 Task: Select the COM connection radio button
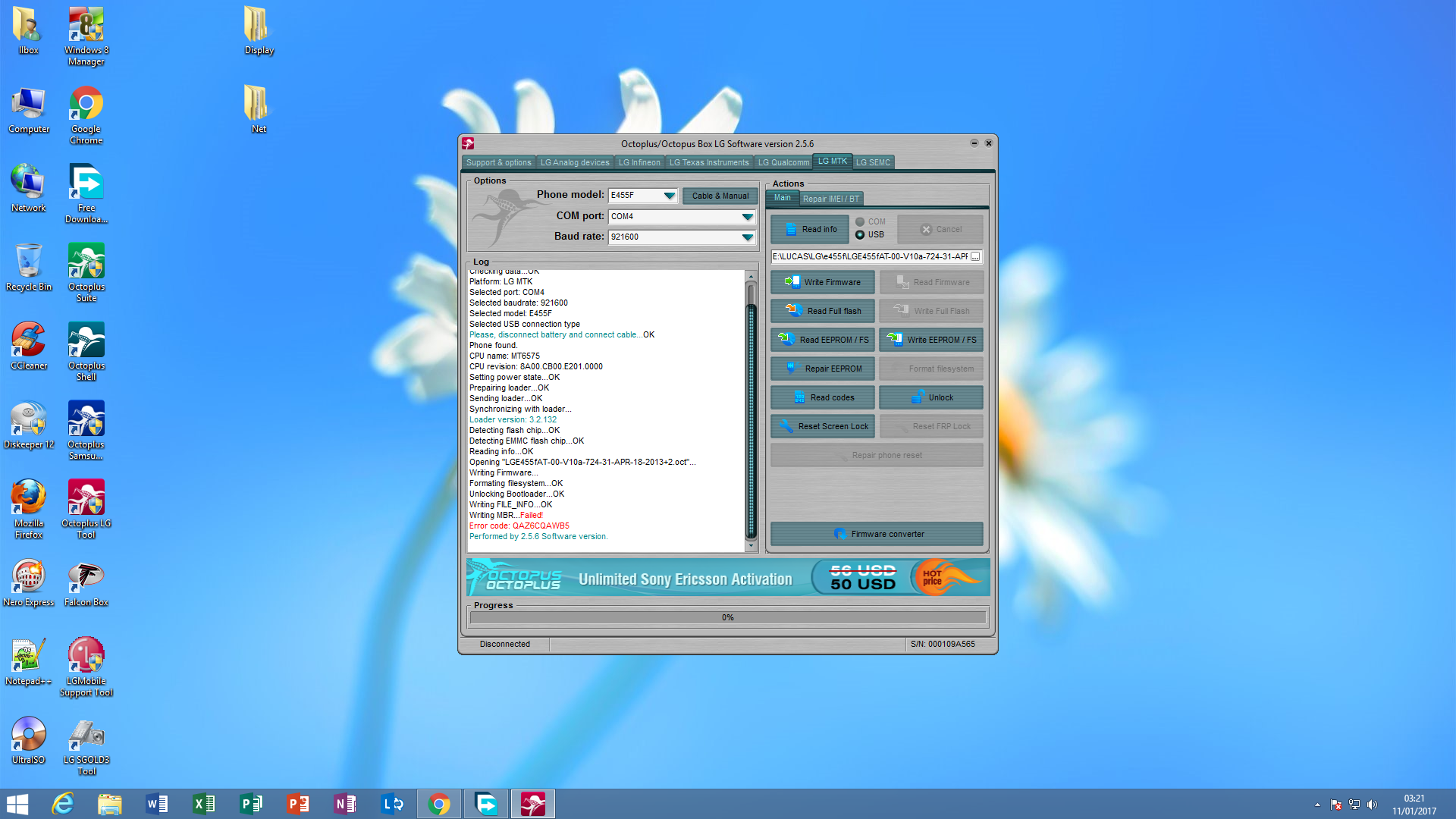tap(860, 221)
